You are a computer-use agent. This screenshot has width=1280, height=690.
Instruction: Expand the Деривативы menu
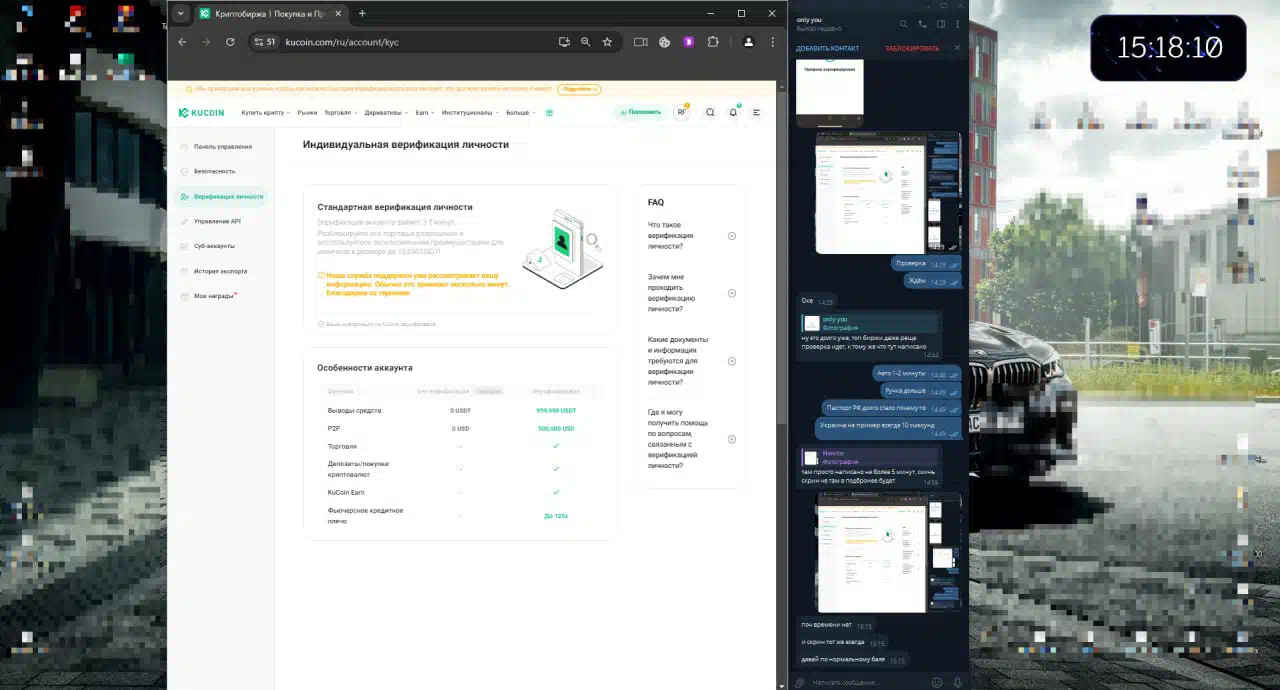pos(386,113)
